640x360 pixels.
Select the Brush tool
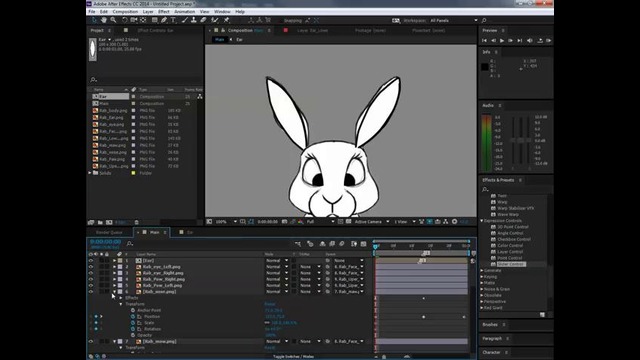pos(184,20)
